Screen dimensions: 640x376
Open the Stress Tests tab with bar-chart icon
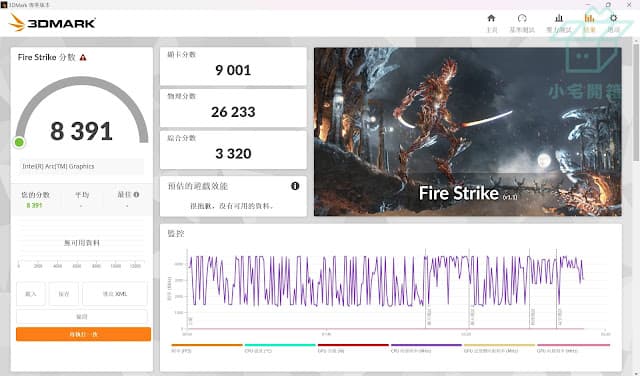click(x=559, y=23)
